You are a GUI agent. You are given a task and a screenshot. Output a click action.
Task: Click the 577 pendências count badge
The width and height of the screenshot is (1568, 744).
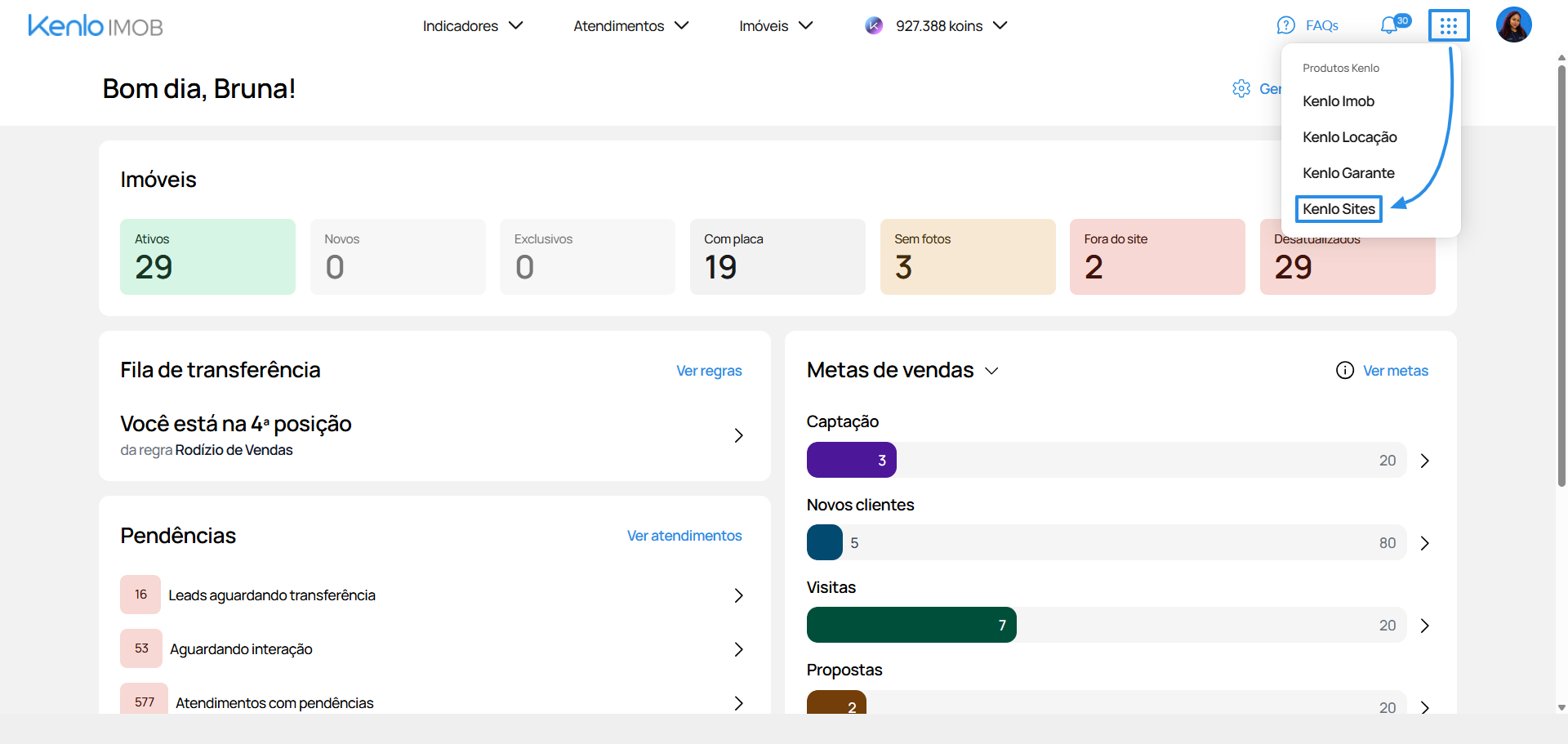(144, 699)
